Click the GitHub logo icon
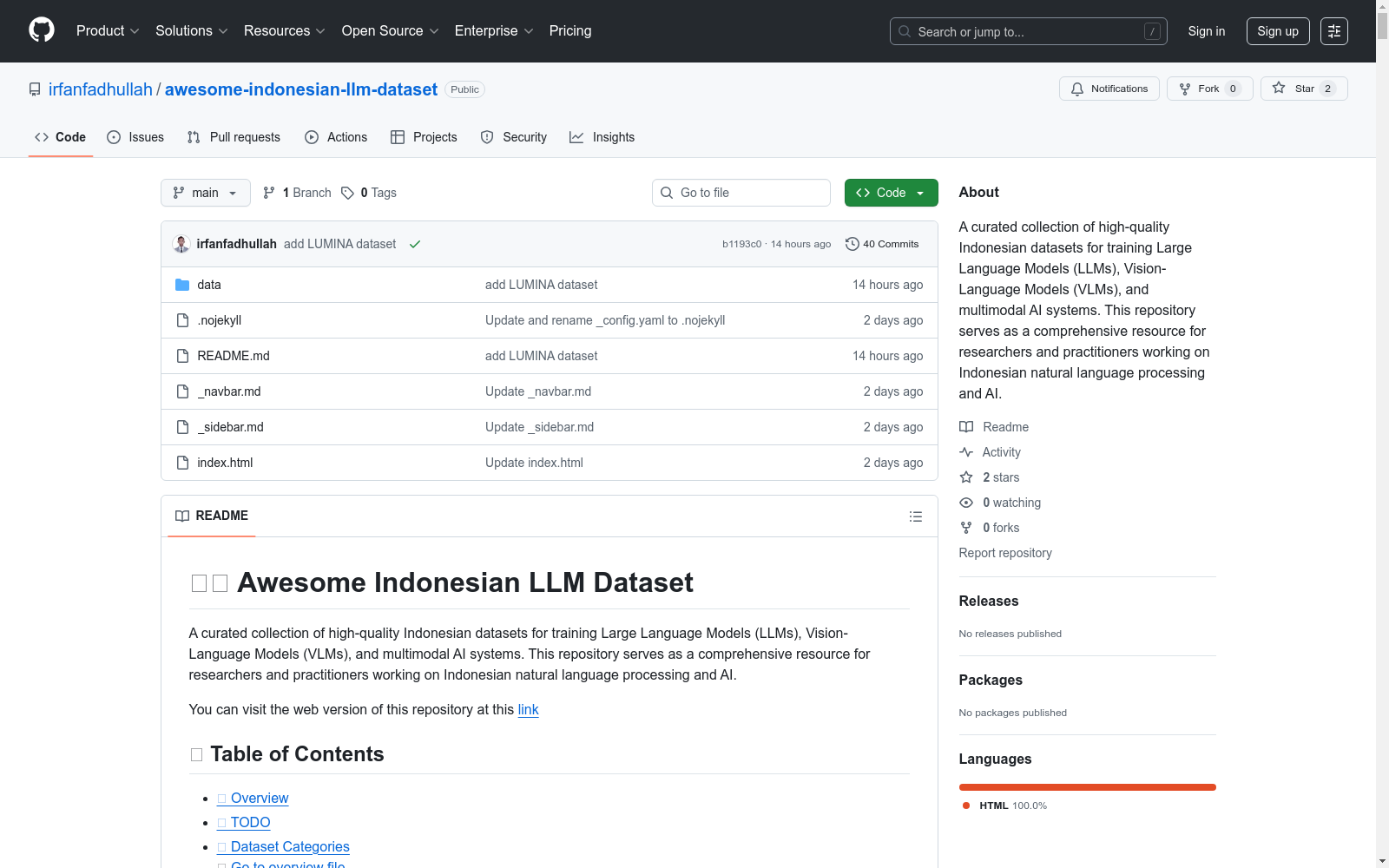 click(x=42, y=30)
